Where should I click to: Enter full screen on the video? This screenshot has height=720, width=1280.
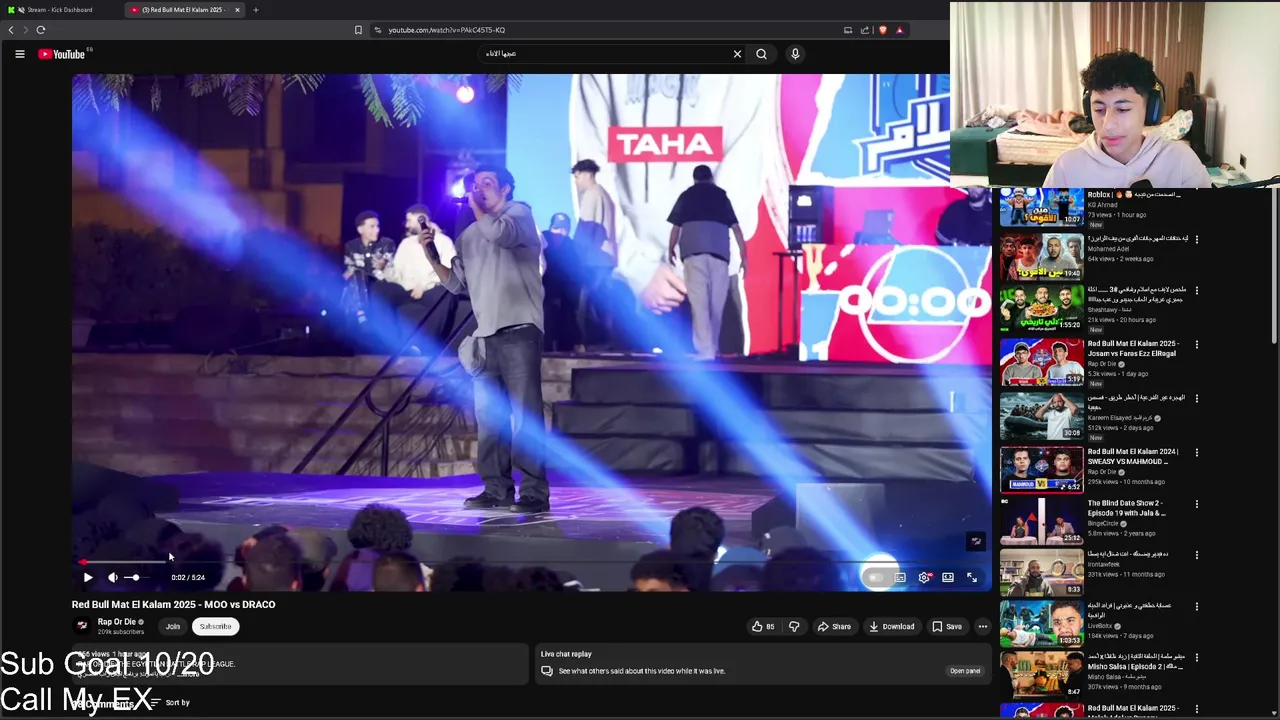(972, 577)
